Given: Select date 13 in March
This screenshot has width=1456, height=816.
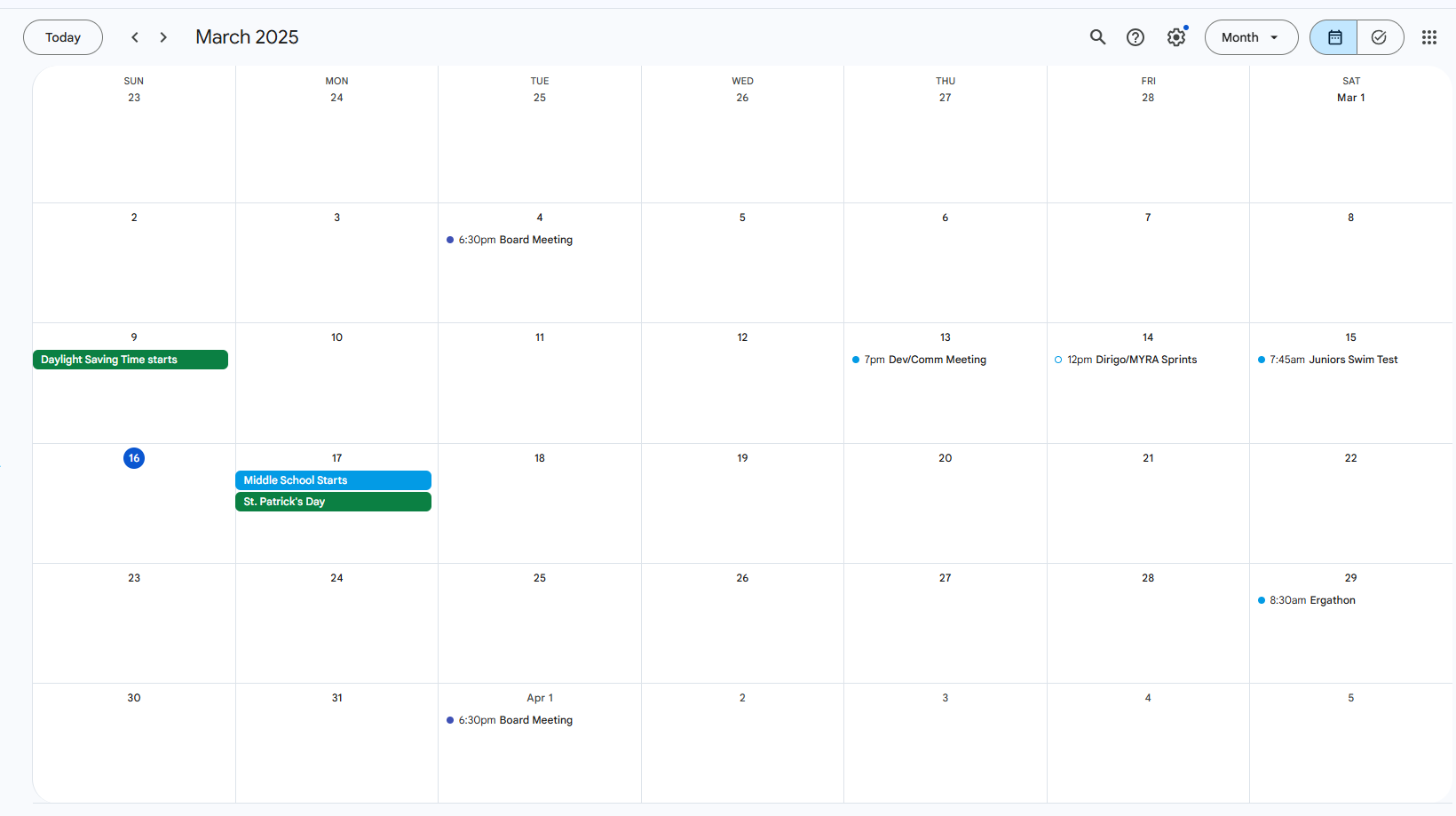Looking at the screenshot, I should pos(945,337).
